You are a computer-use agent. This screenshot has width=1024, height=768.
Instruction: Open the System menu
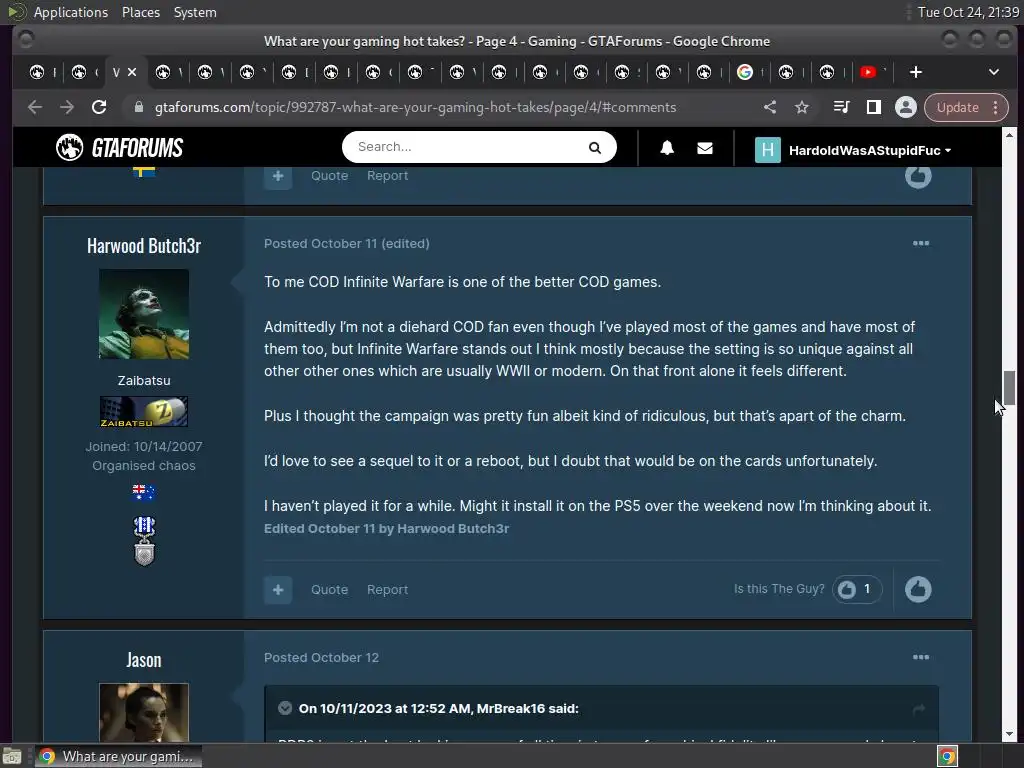pos(195,12)
